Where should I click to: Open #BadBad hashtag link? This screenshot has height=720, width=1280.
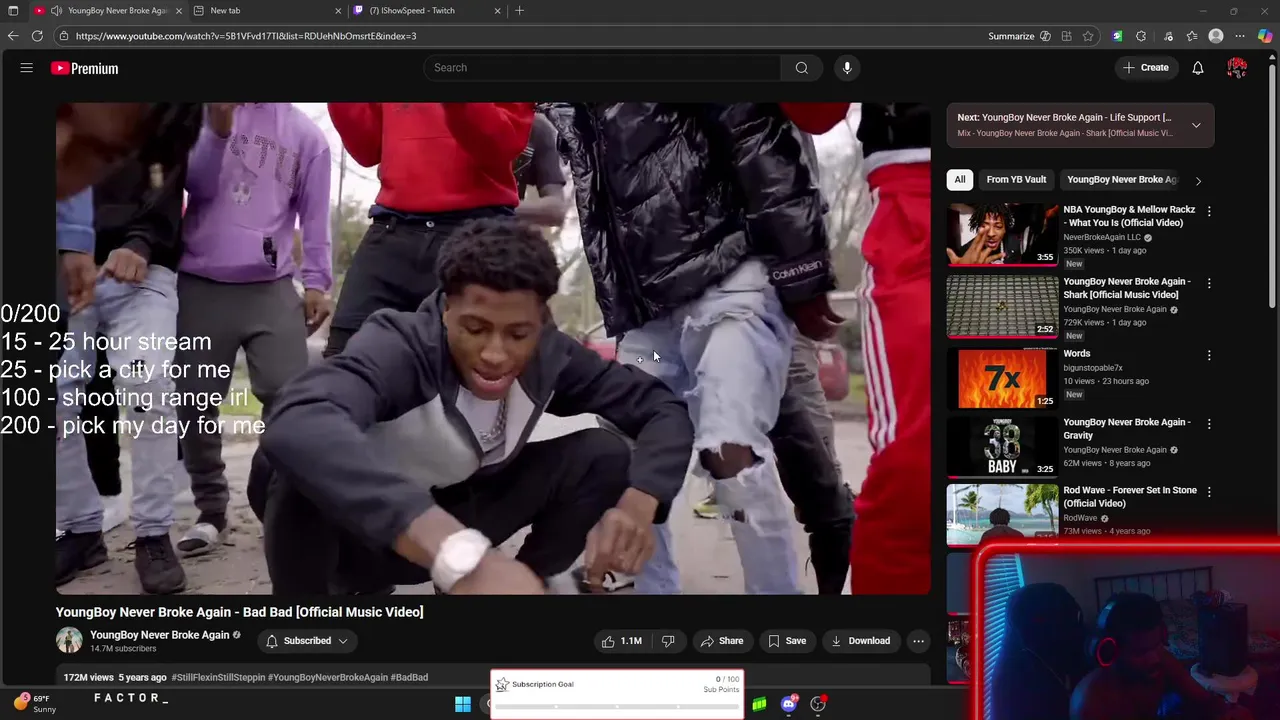[409, 677]
